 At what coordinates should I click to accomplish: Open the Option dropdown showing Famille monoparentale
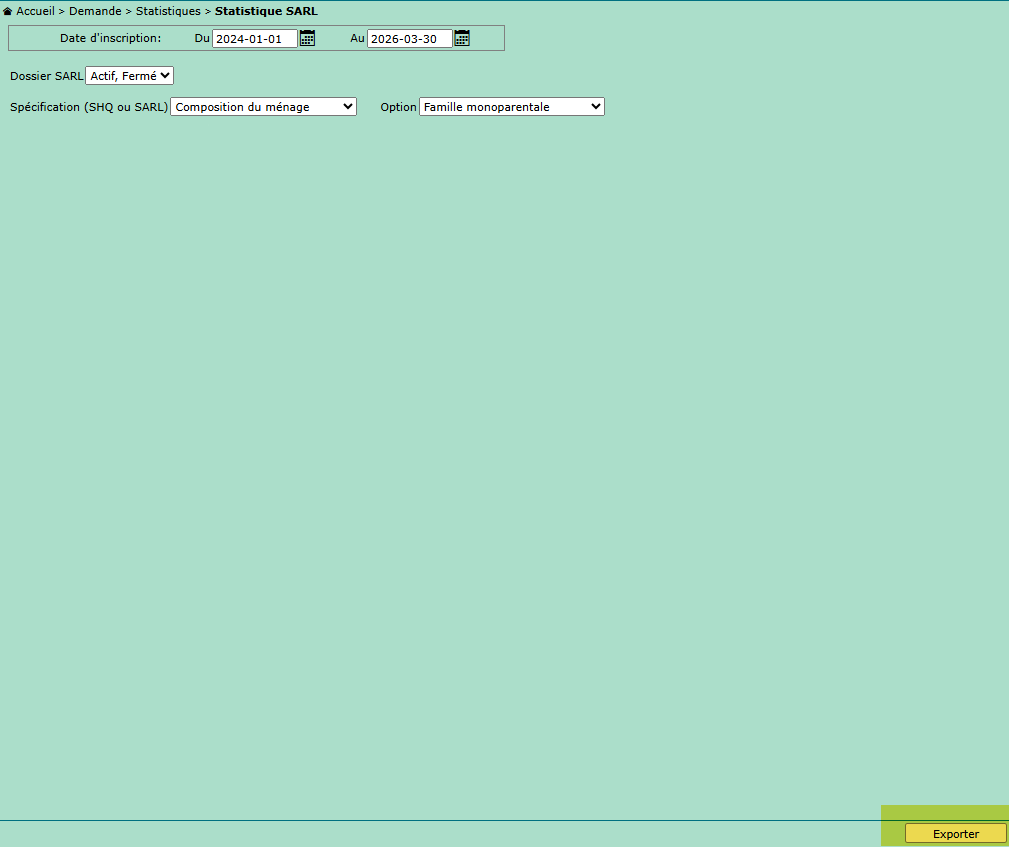[511, 107]
